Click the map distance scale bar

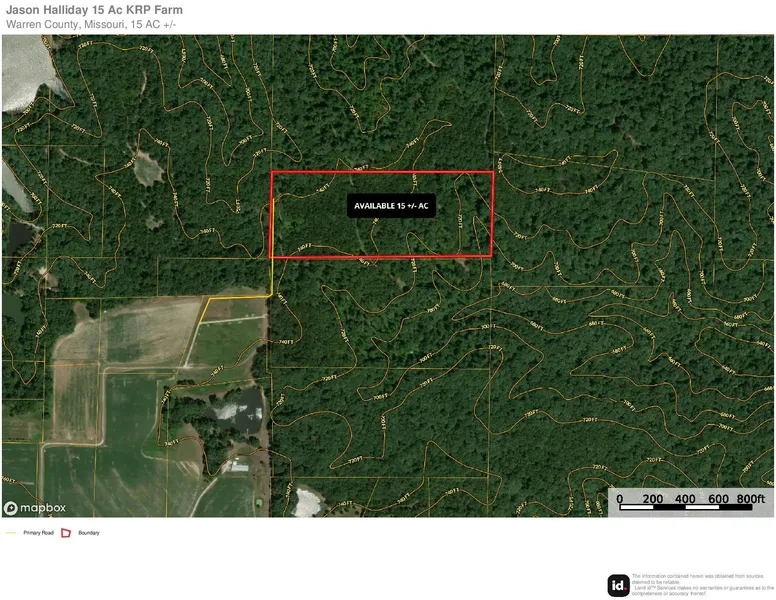click(x=686, y=507)
